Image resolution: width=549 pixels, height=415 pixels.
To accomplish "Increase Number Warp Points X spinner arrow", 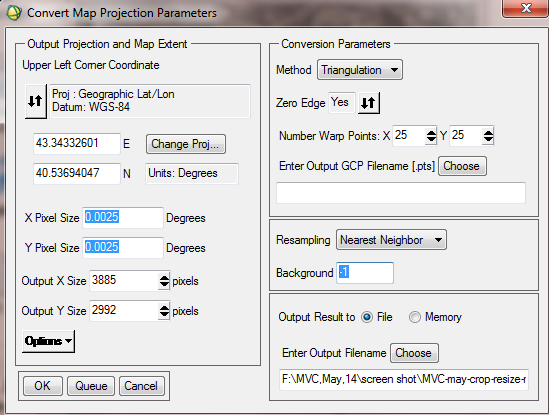I will point(431,132).
